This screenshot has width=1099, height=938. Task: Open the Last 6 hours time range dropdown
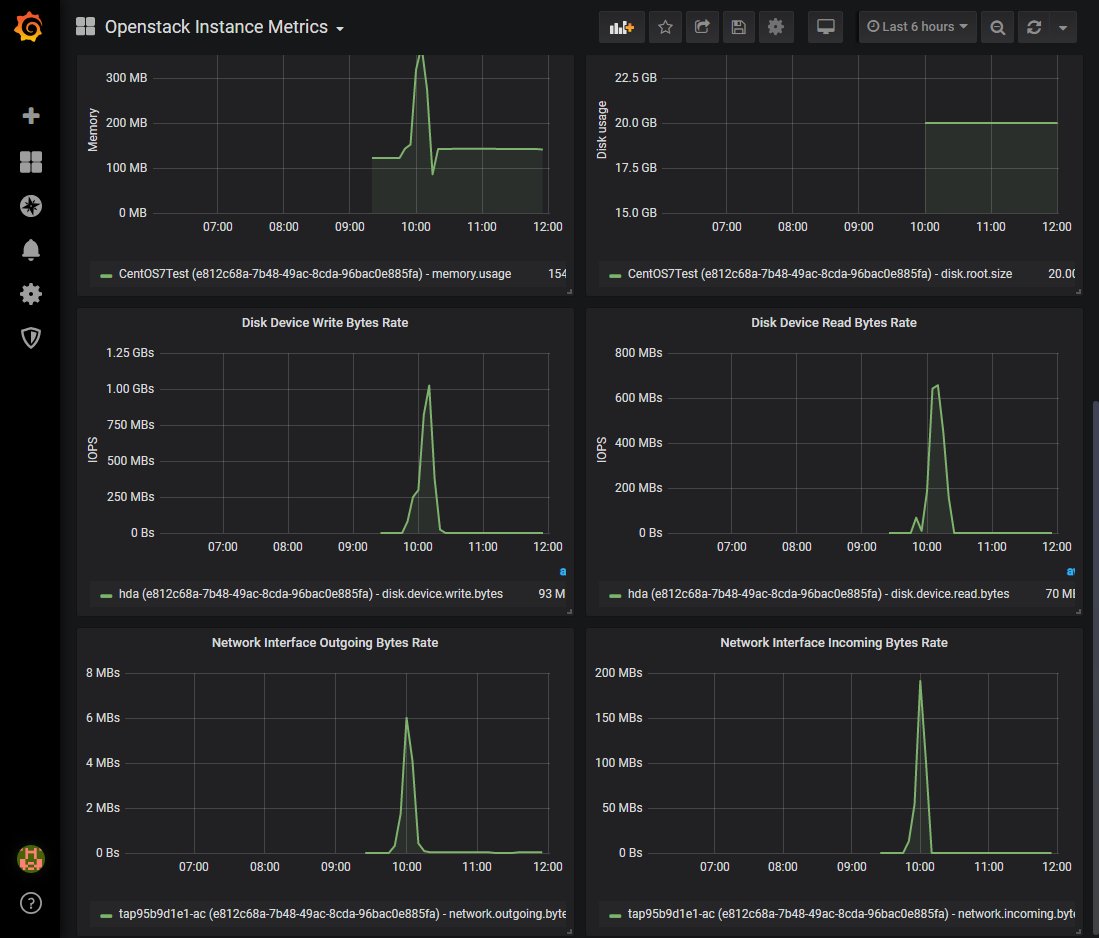917,27
